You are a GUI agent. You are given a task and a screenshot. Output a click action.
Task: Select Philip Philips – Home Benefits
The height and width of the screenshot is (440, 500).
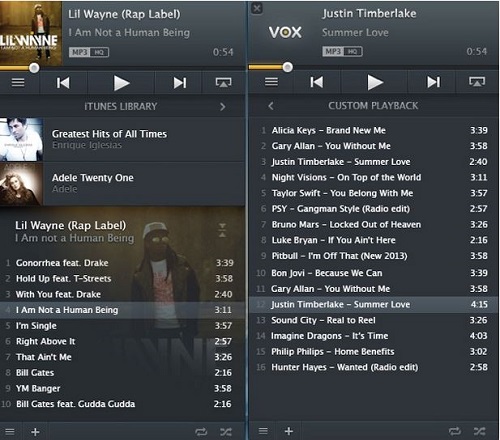pyautogui.click(x=374, y=351)
